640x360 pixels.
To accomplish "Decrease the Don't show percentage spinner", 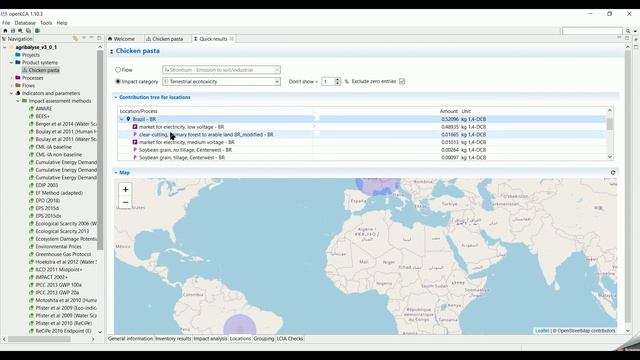I will click(338, 83).
